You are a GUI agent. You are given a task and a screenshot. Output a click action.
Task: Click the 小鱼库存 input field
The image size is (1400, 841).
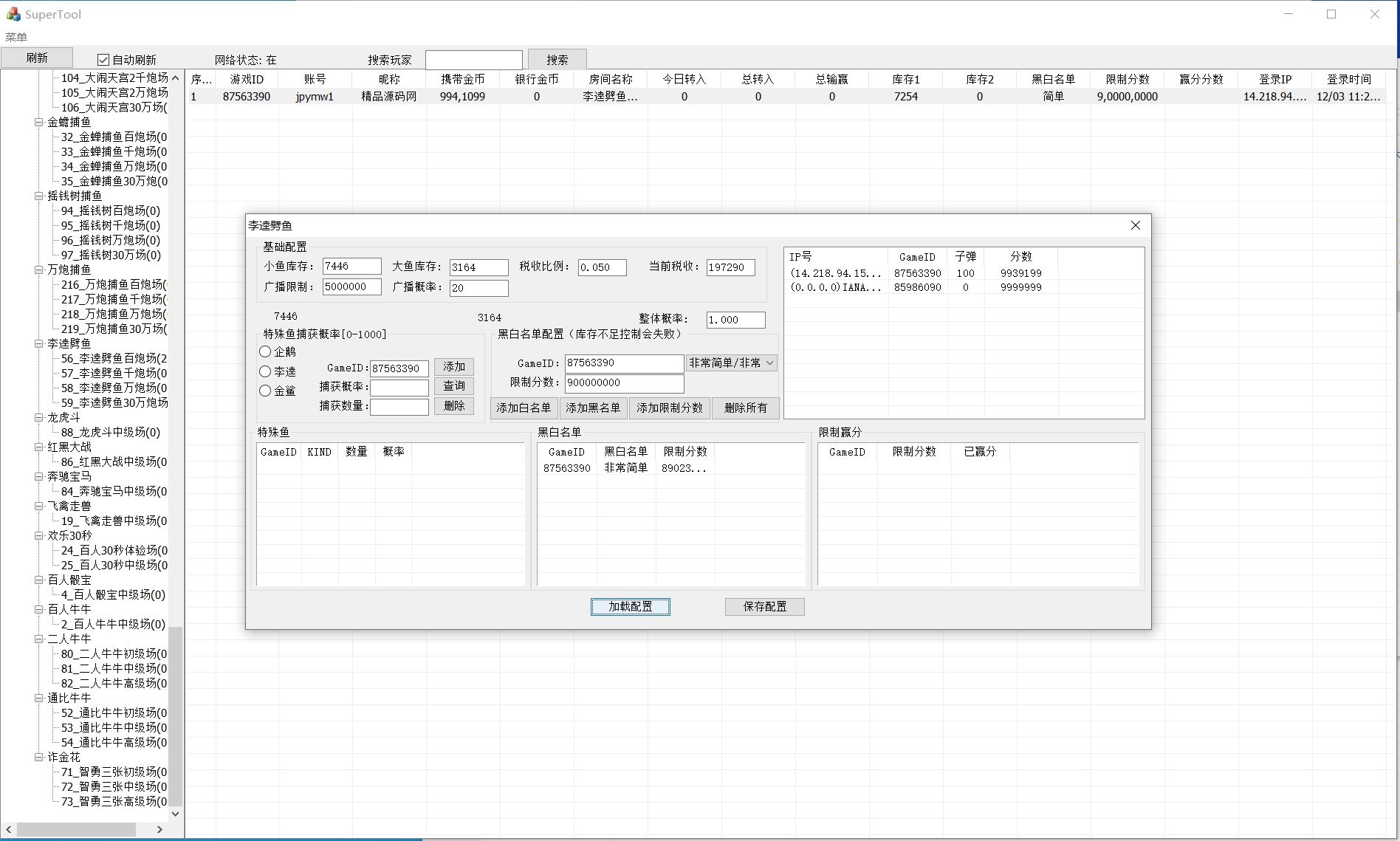point(351,267)
